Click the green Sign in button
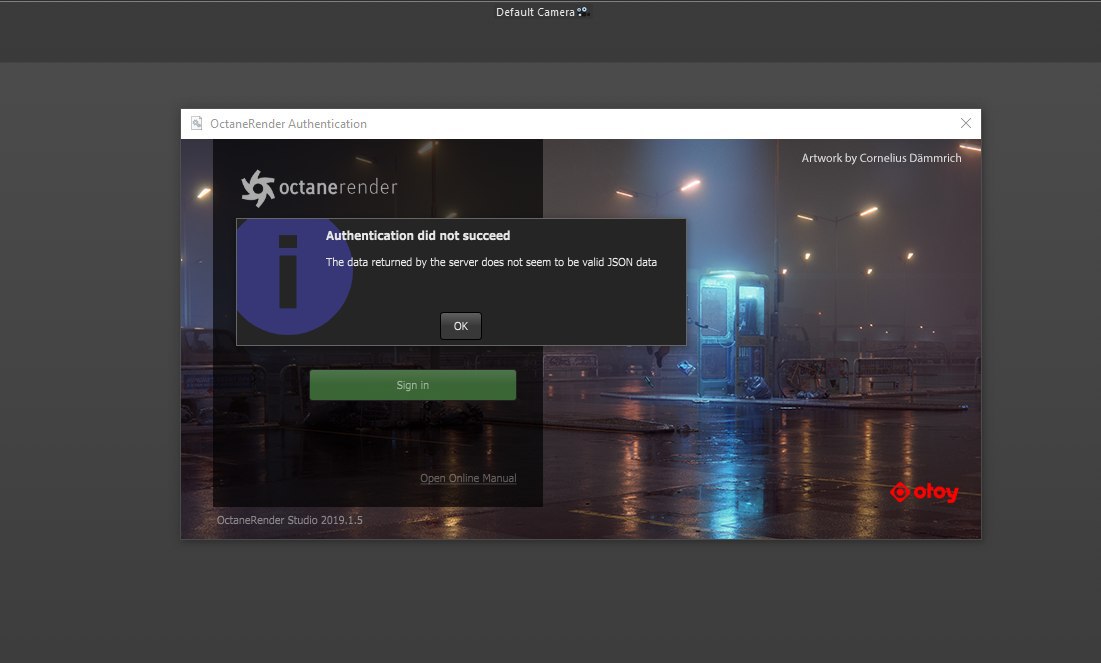Screen dimensions: 1101x663 413,385
